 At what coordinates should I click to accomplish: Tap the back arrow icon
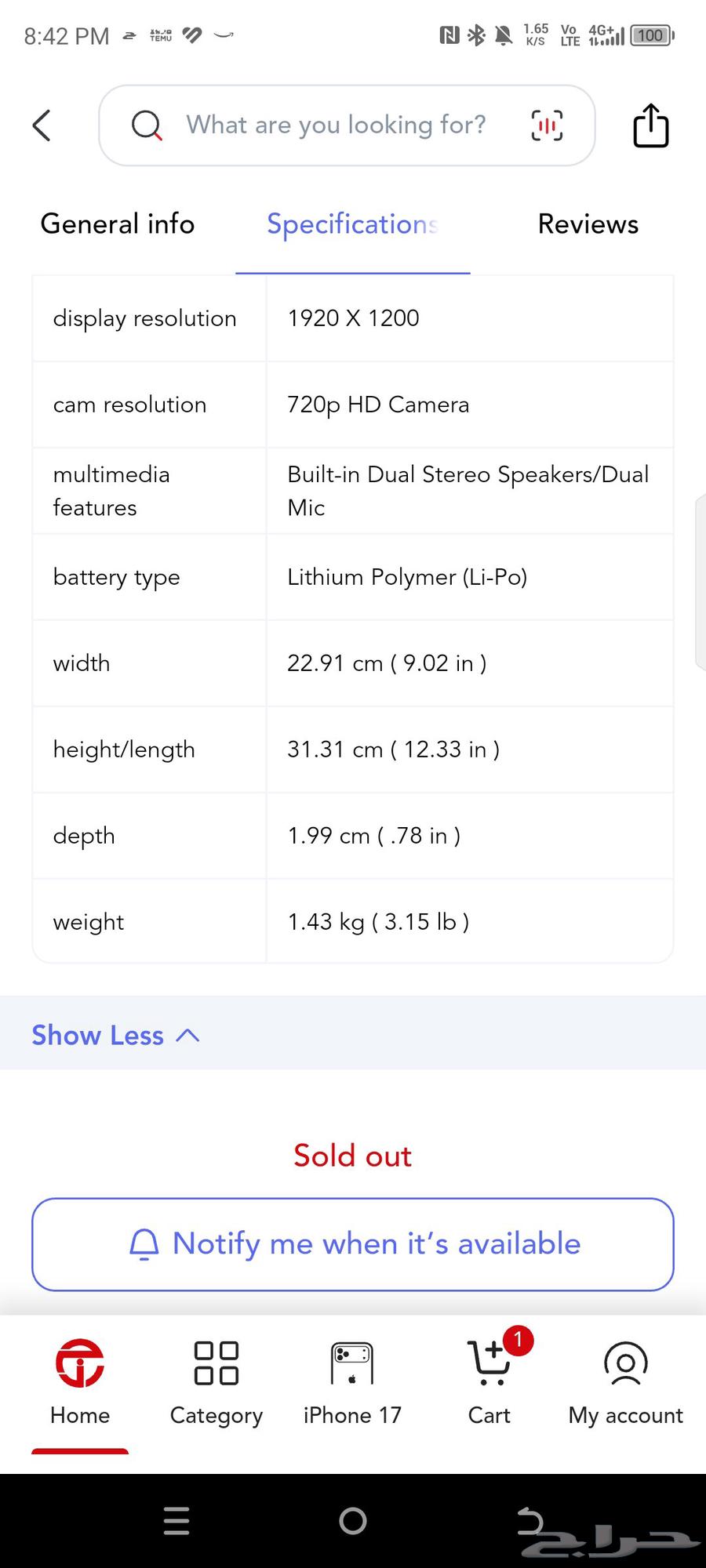tap(42, 125)
